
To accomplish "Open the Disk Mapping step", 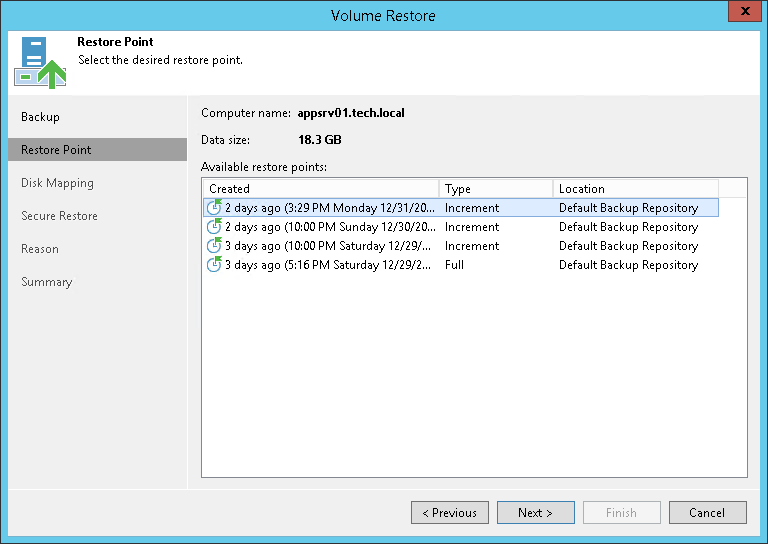I will (x=57, y=183).
